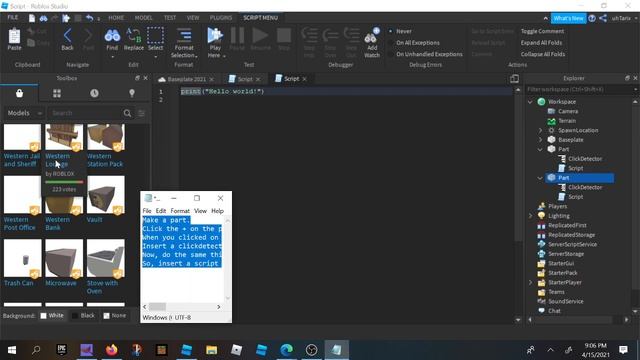Open the Toolbox Creations lightbulb tab
This screenshot has height=360, width=640.
pos(132,93)
